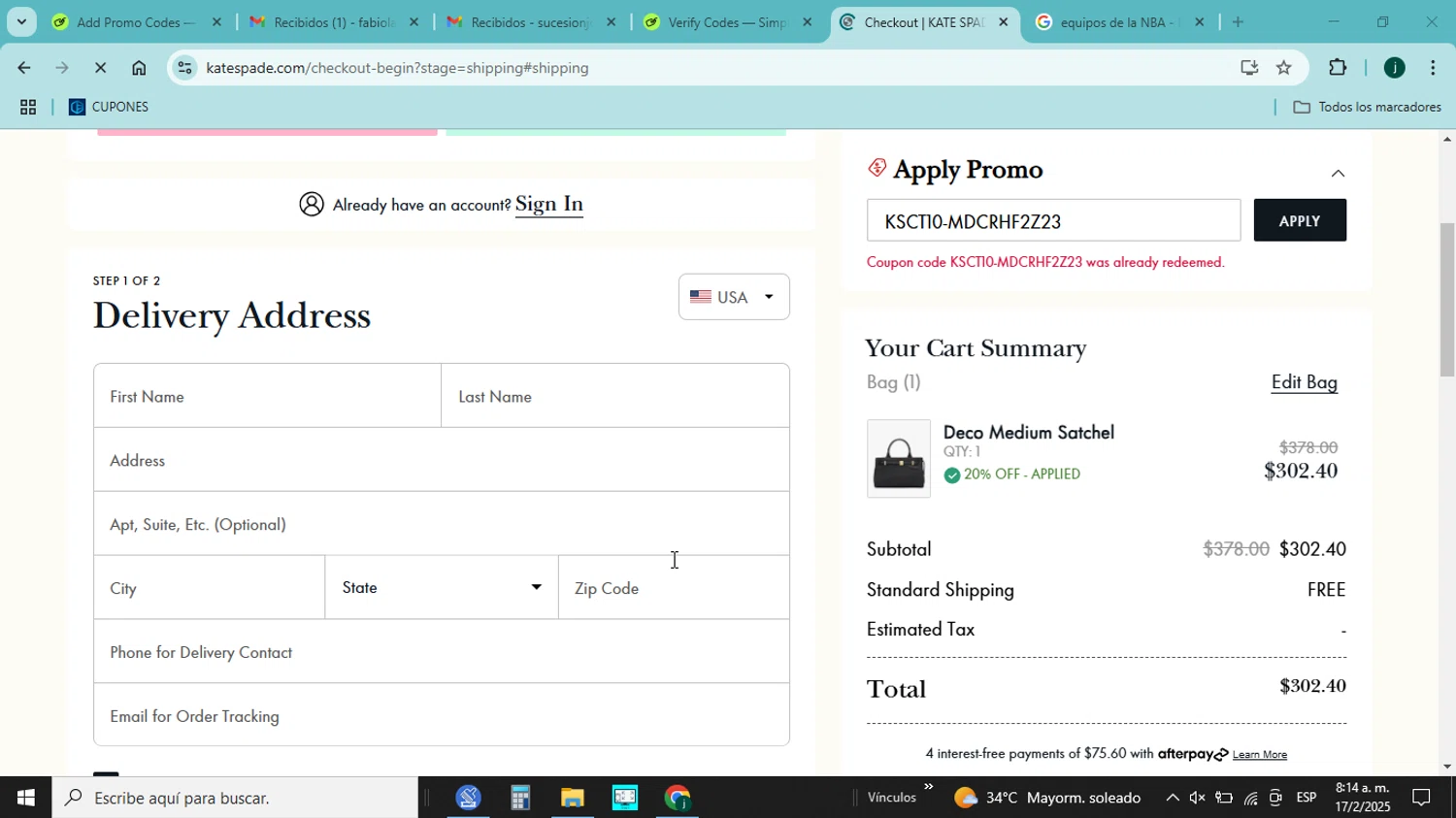The width and height of the screenshot is (1456, 818).
Task: Close the Verify Codes tab
Action: point(807,21)
